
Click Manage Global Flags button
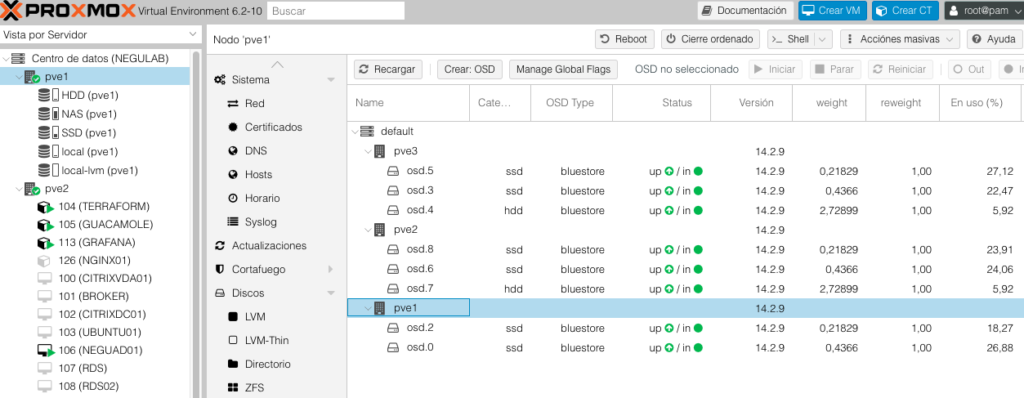[x=564, y=69]
